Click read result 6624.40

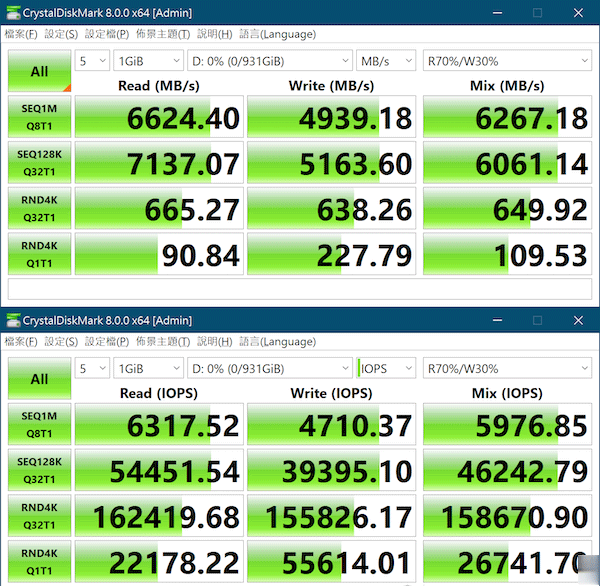click(x=159, y=117)
